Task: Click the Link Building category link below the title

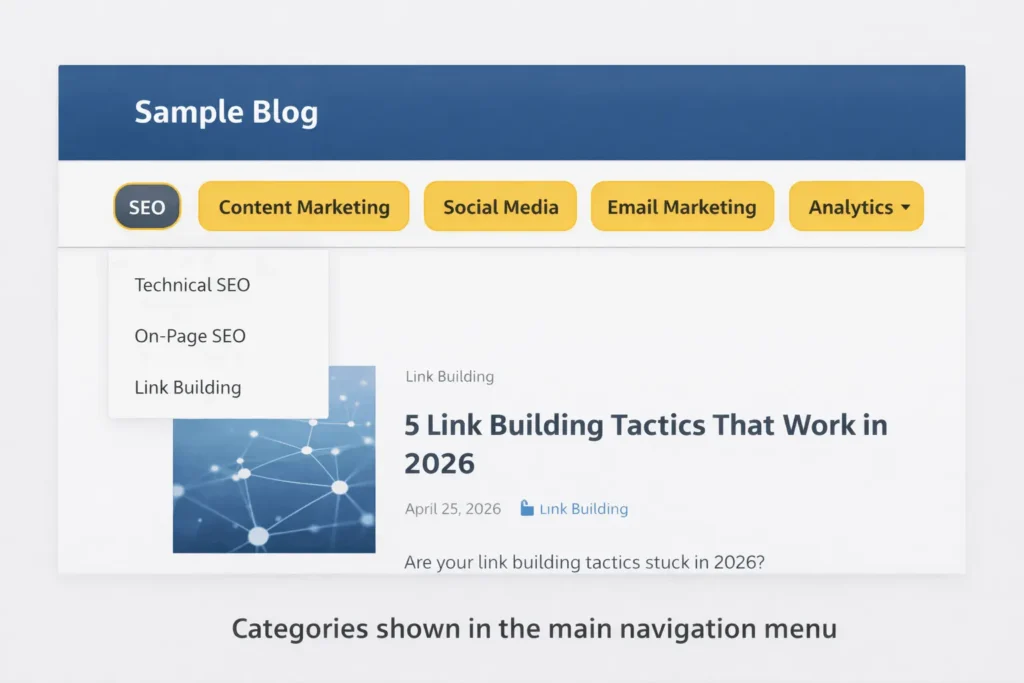Action: pos(584,508)
